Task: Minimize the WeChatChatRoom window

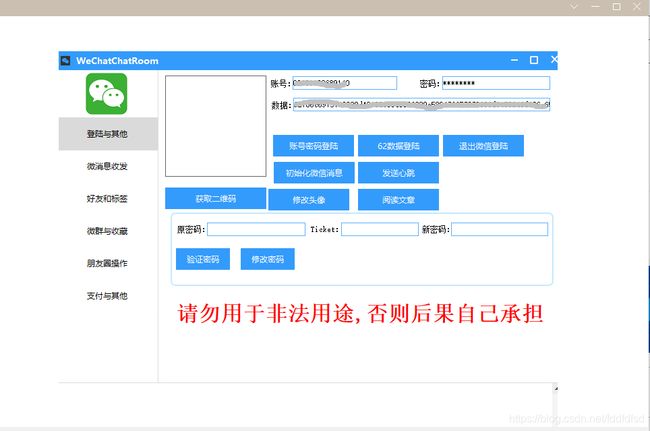Action: (x=514, y=60)
